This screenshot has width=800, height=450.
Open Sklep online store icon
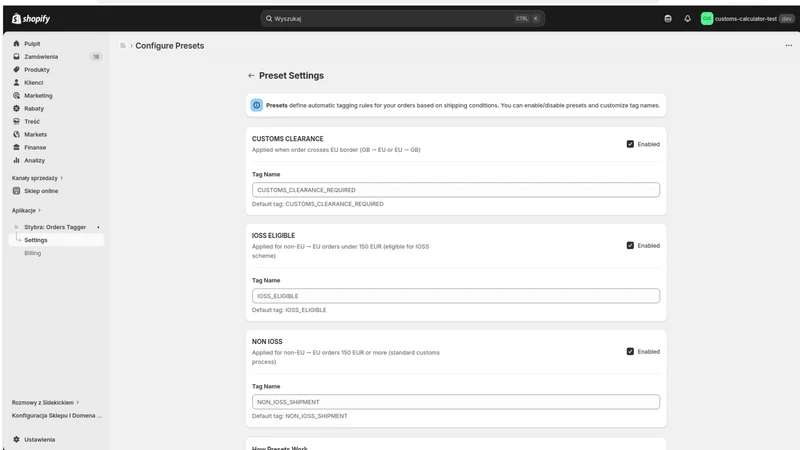pyautogui.click(x=16, y=191)
